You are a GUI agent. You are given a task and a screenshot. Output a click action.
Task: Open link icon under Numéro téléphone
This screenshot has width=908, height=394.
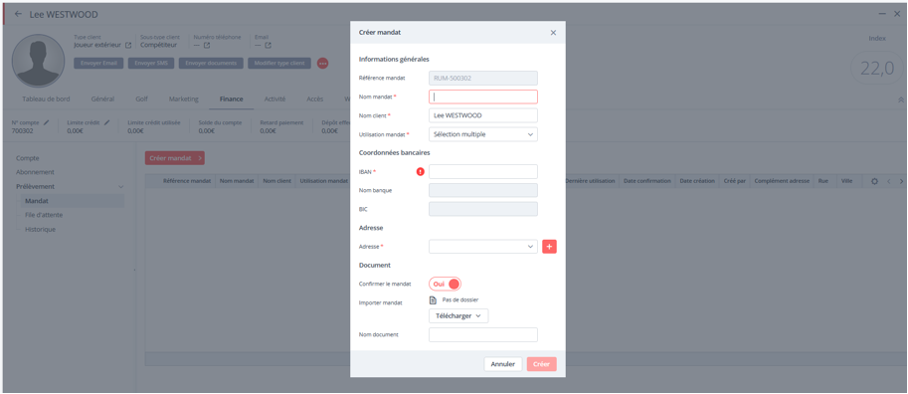[x=207, y=45]
